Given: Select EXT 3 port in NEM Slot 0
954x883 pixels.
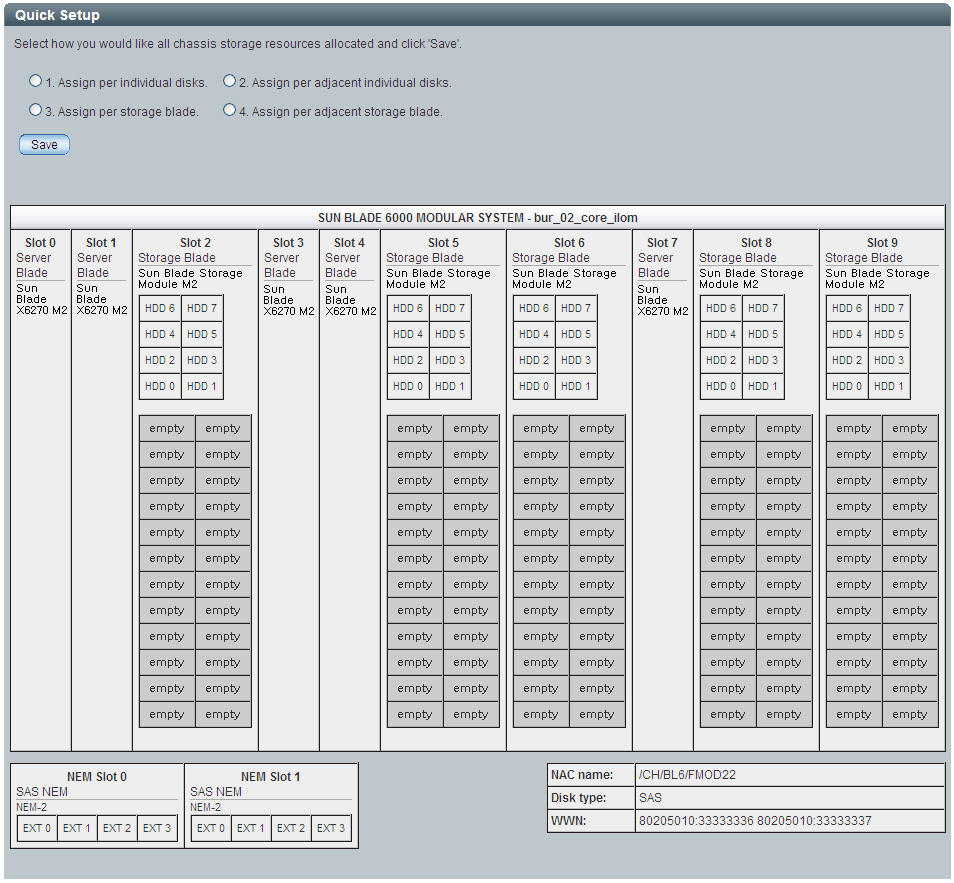Looking at the screenshot, I should coord(157,828).
